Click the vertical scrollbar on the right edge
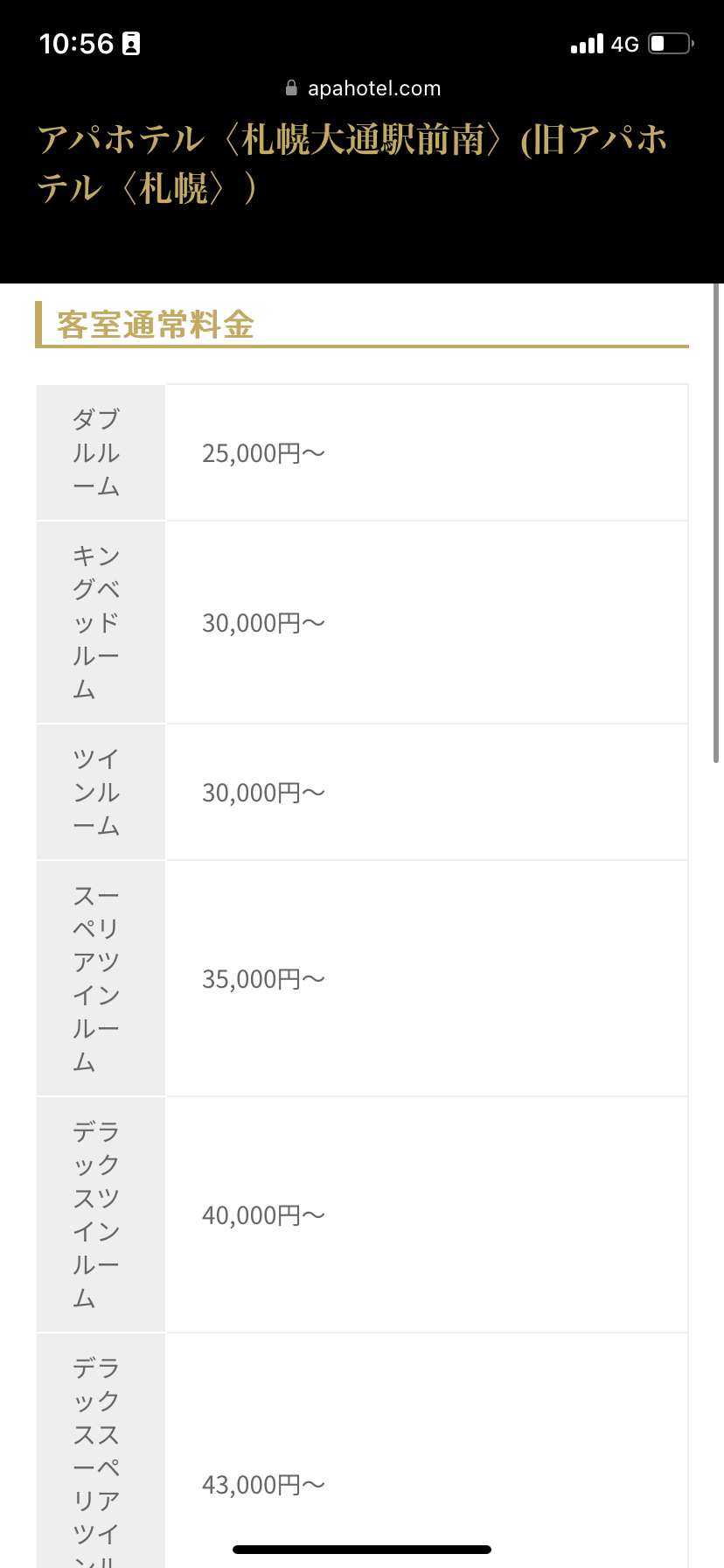724x1568 pixels. click(x=717, y=525)
